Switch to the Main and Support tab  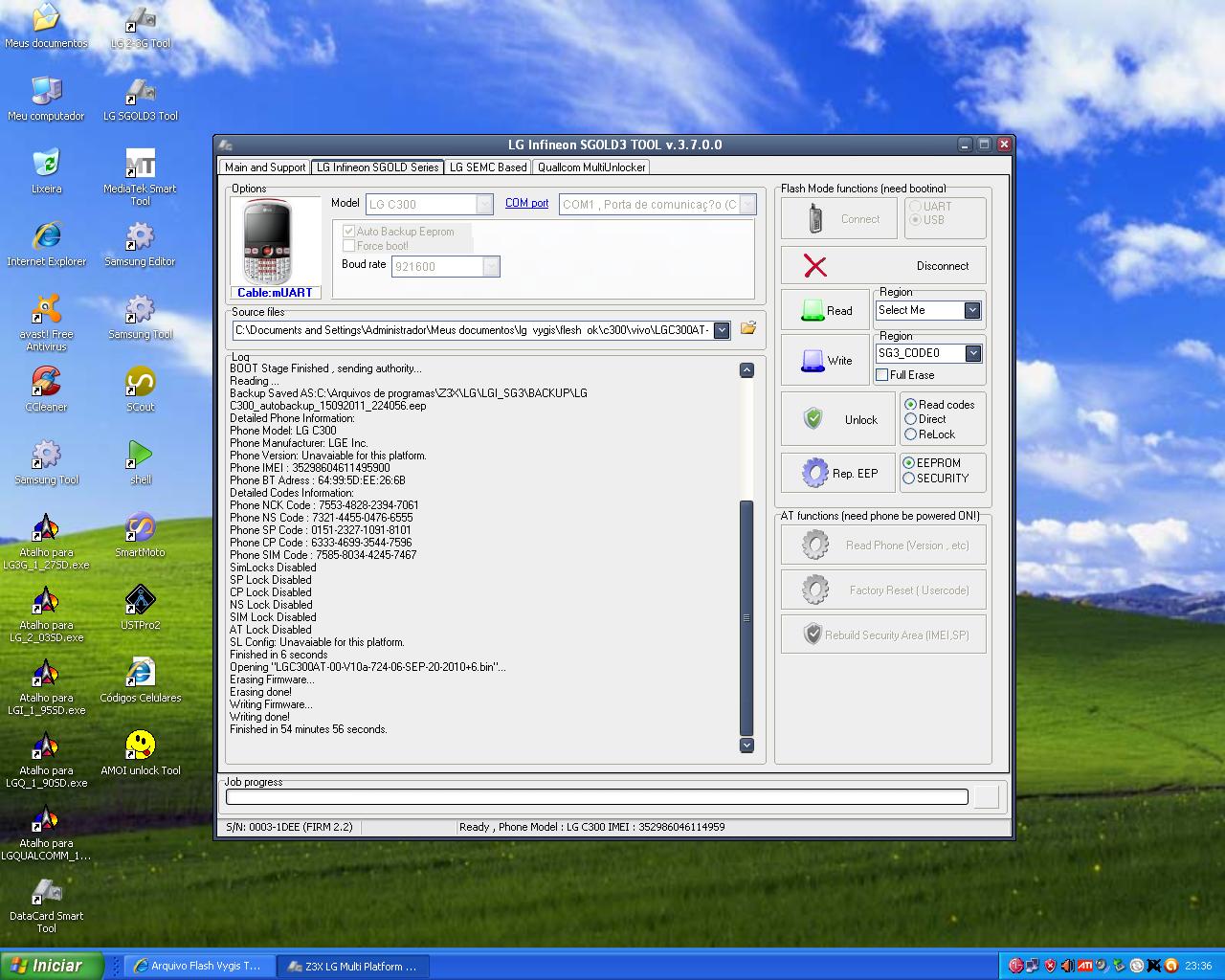coord(265,167)
